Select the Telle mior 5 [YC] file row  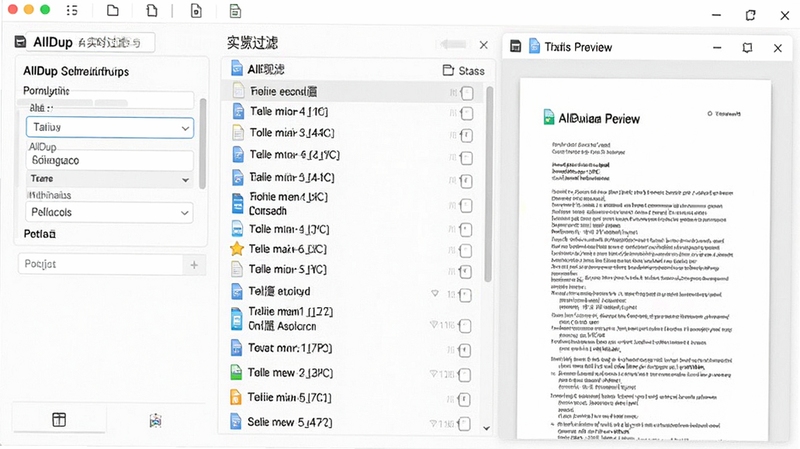pyautogui.click(x=354, y=269)
